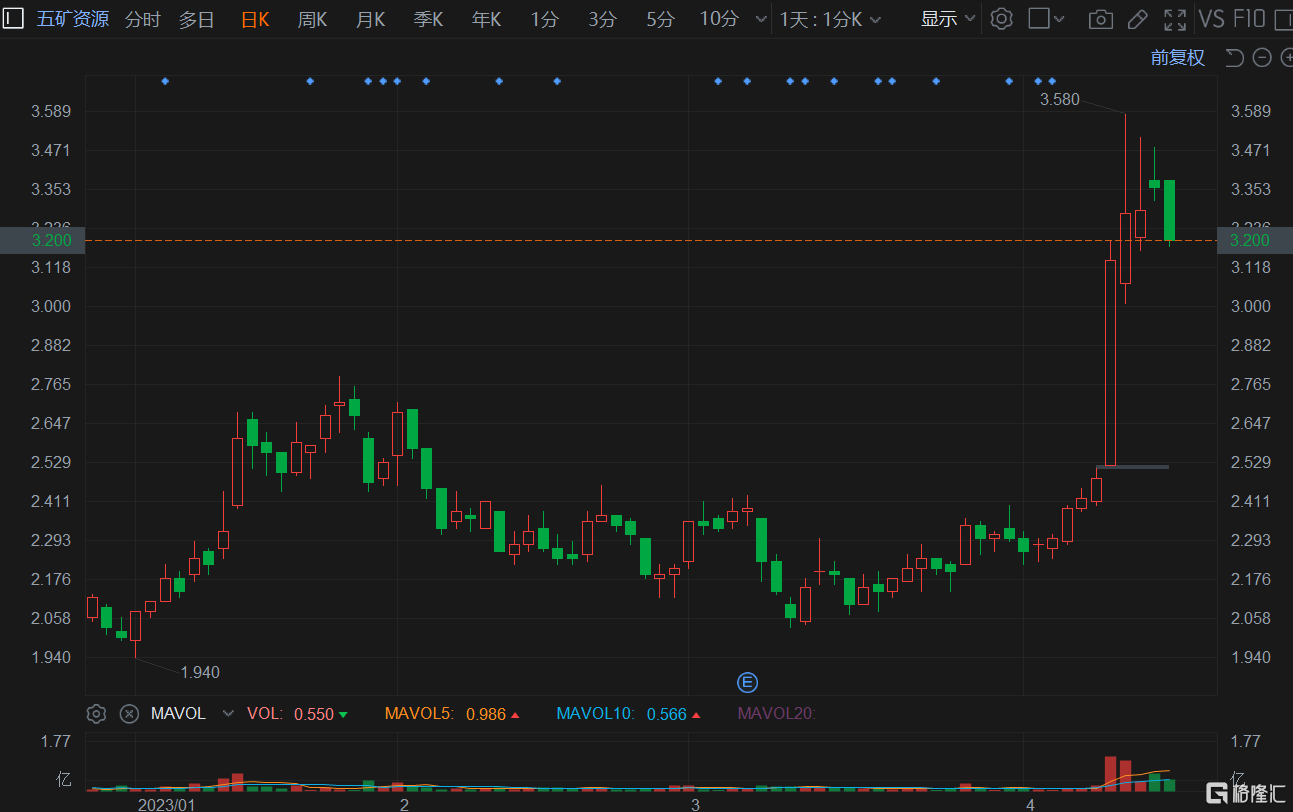This screenshot has height=812, width=1293.
Task: Open the chart settings gear
Action: (x=1002, y=18)
